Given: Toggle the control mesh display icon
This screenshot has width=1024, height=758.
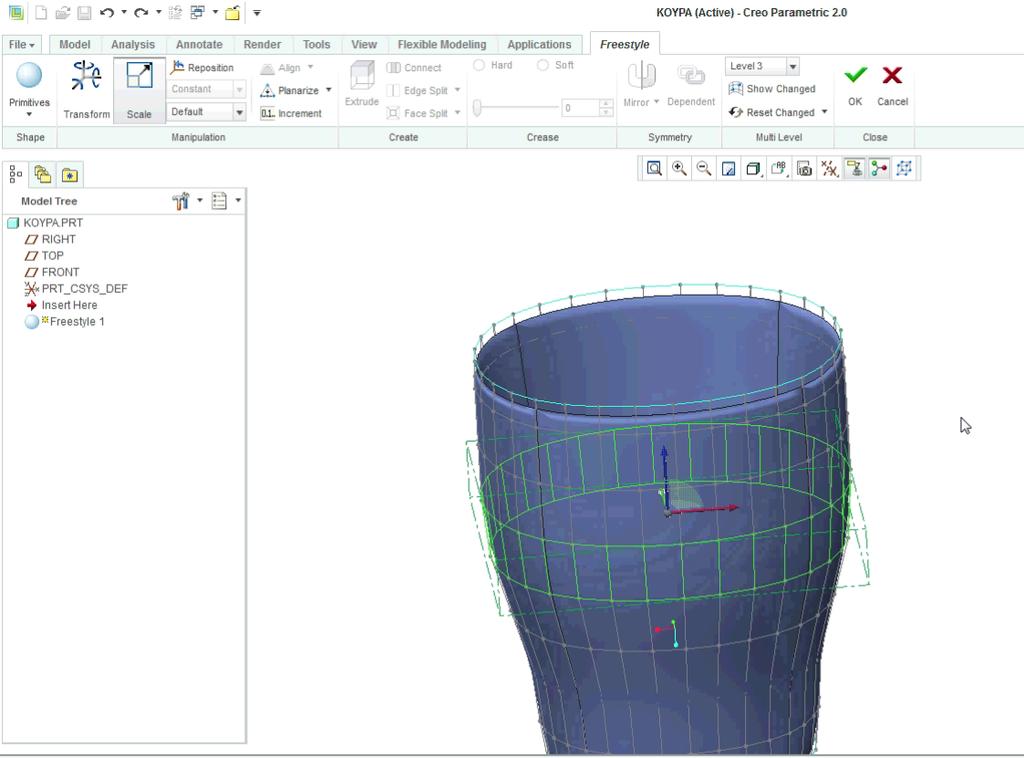Looking at the screenshot, I should point(904,169).
